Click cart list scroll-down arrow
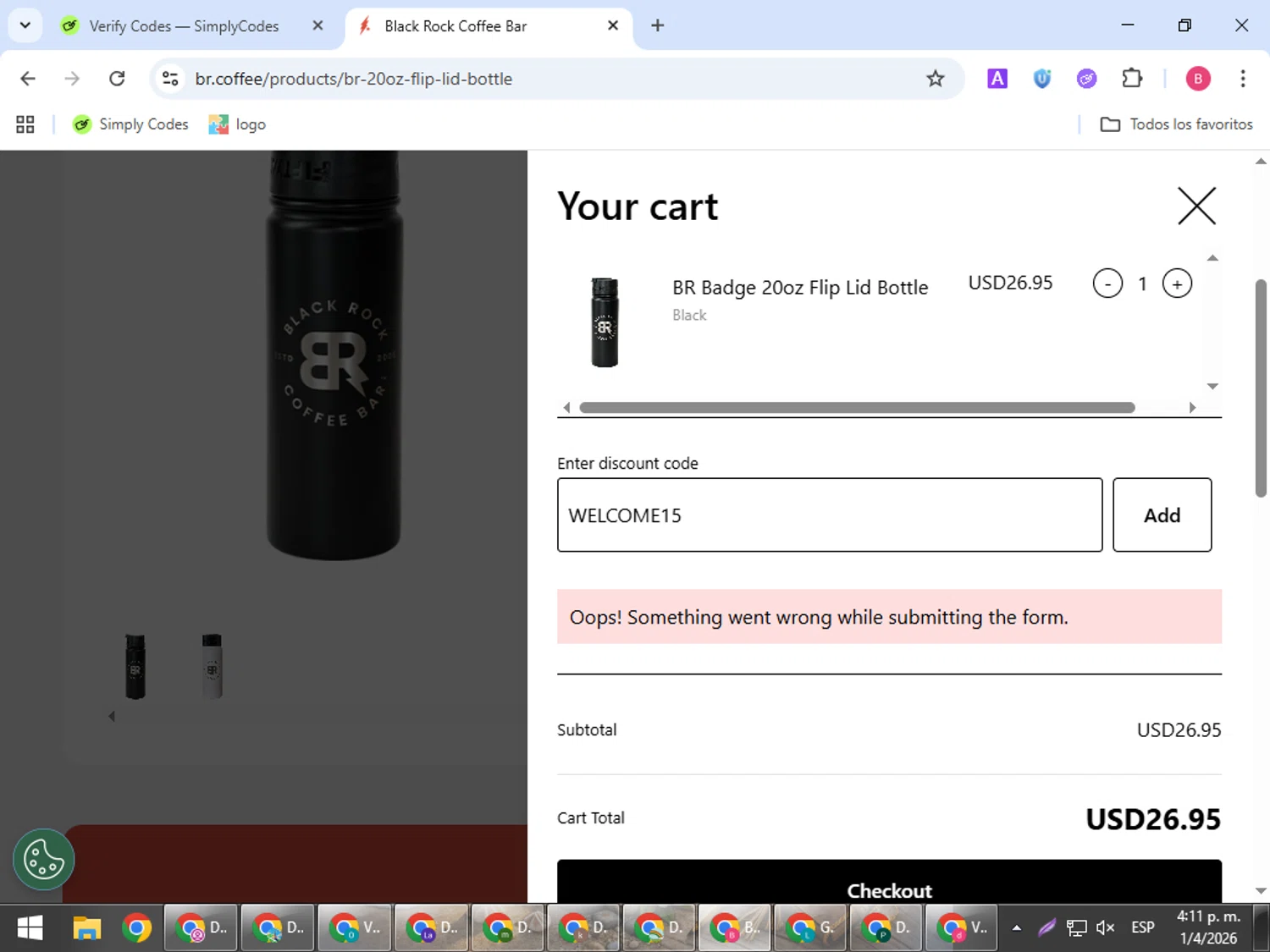 point(1212,386)
